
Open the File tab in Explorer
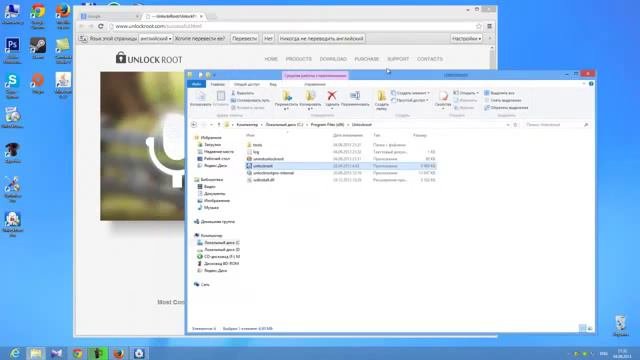coord(196,84)
